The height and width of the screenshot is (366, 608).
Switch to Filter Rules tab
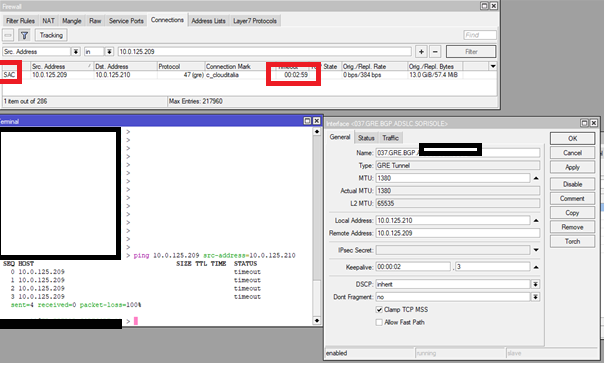tap(21, 21)
